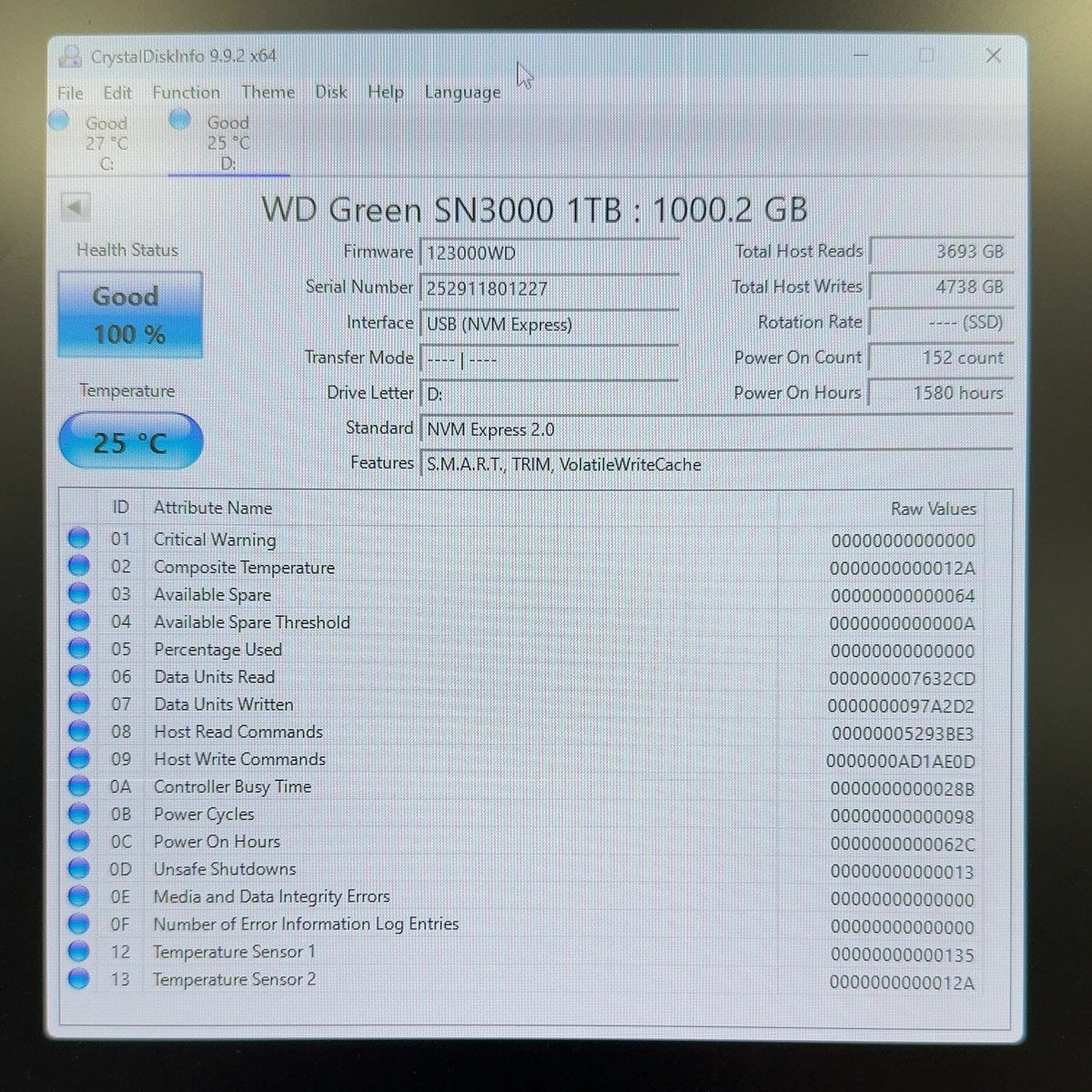The width and height of the screenshot is (1092, 1092).
Task: Close the CrystalDiskInfo window
Action: point(994,56)
